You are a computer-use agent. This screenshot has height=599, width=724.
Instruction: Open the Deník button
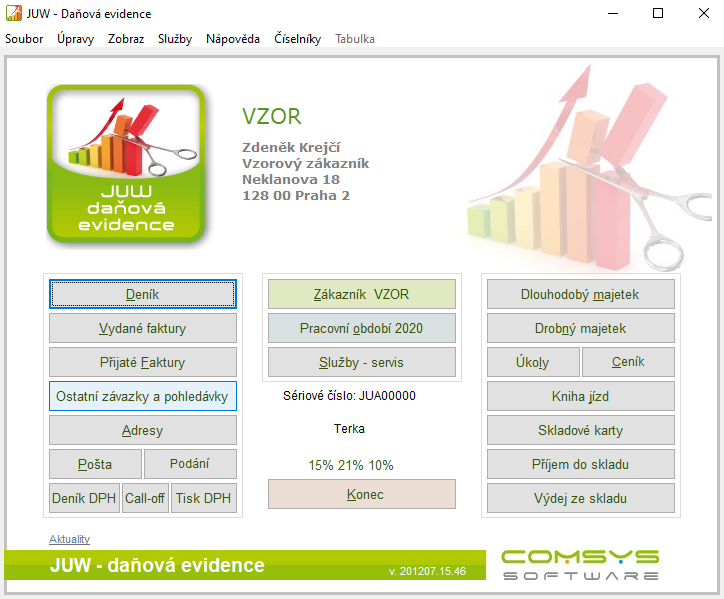[x=143, y=294]
